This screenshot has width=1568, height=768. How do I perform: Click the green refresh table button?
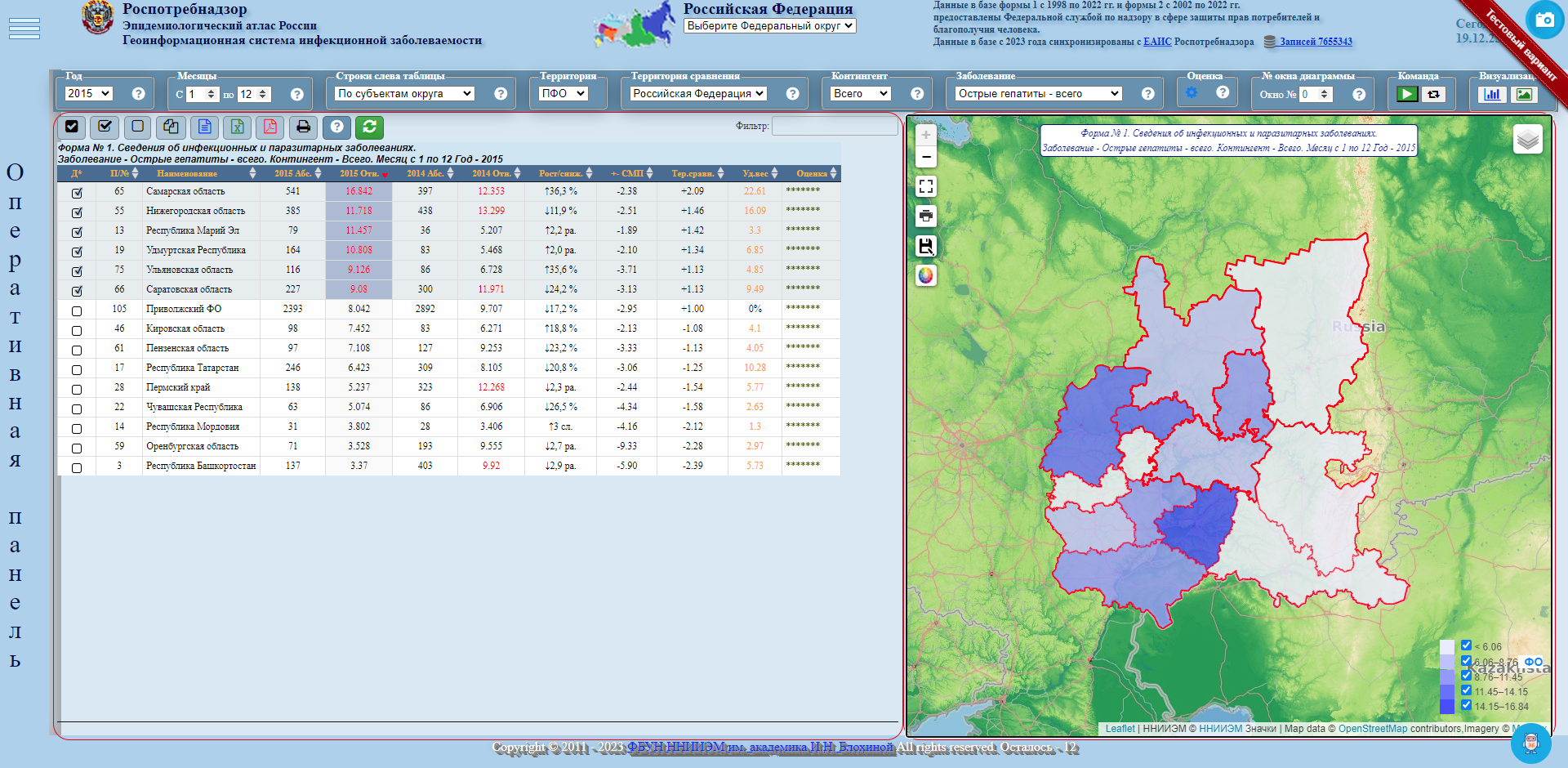[x=369, y=127]
